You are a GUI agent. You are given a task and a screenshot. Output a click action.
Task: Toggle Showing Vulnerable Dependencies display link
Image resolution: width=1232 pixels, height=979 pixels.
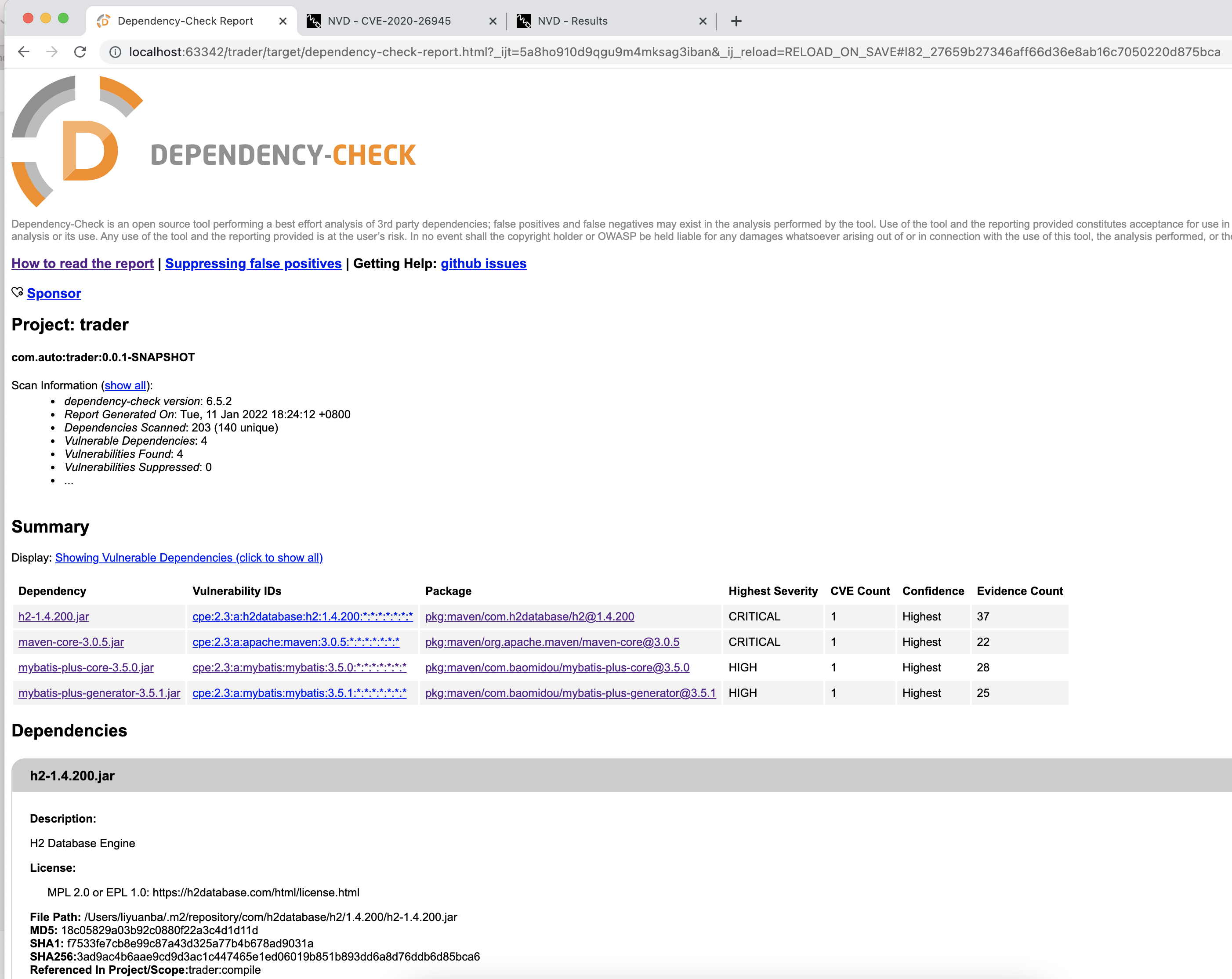click(188, 557)
